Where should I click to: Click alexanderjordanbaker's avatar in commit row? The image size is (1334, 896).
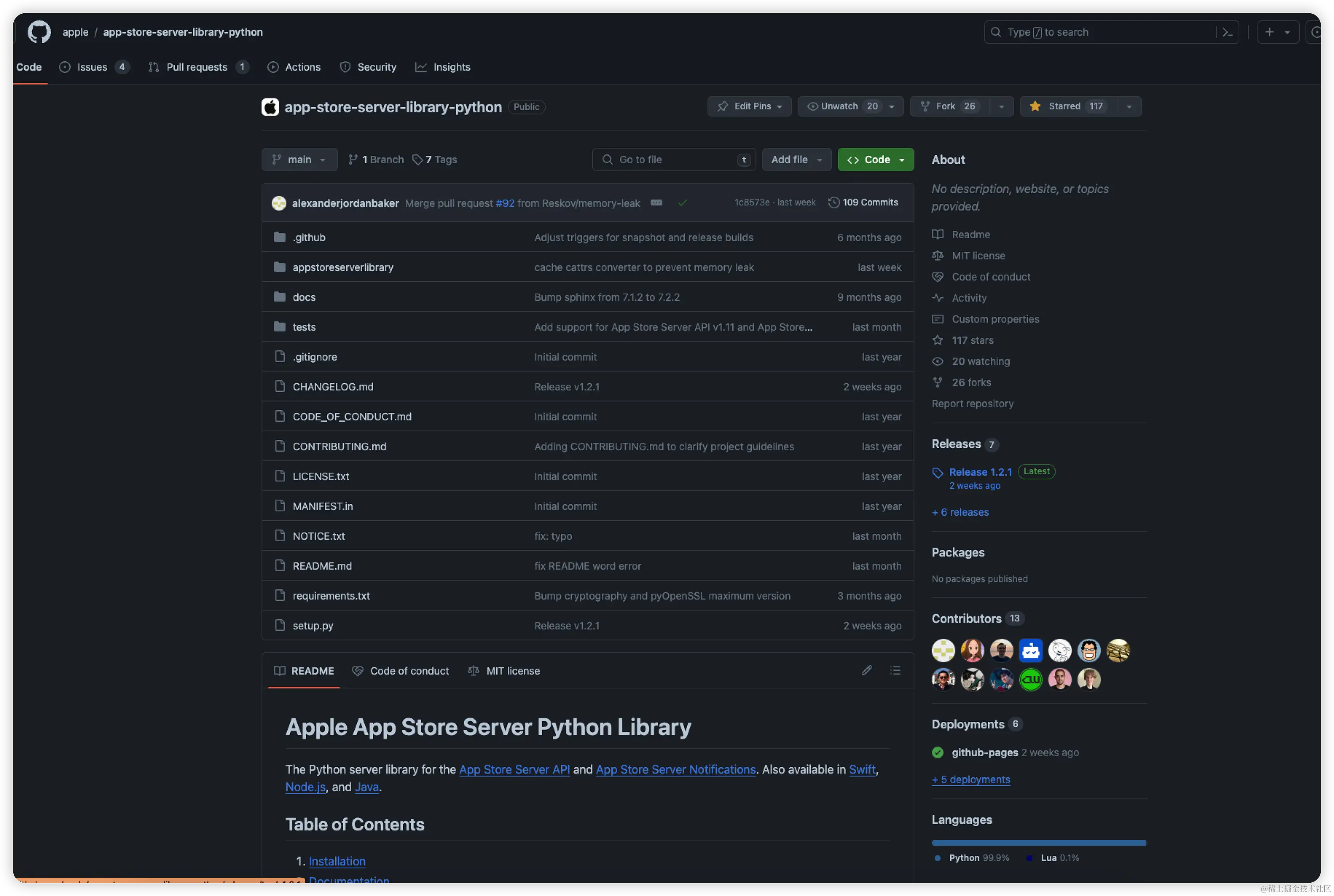[279, 203]
